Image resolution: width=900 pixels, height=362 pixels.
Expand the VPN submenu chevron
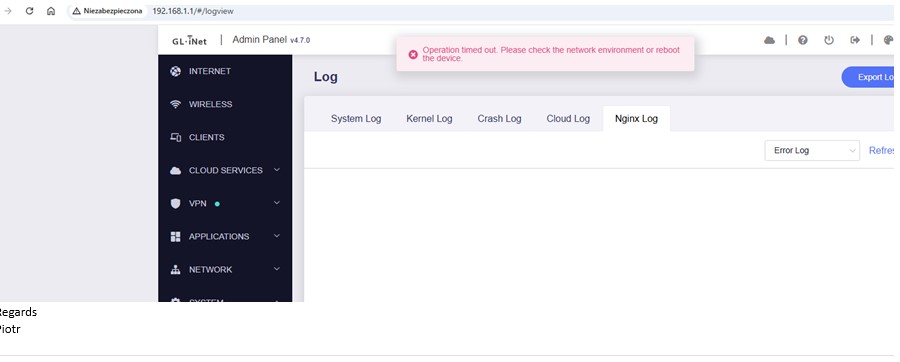pyautogui.click(x=277, y=203)
